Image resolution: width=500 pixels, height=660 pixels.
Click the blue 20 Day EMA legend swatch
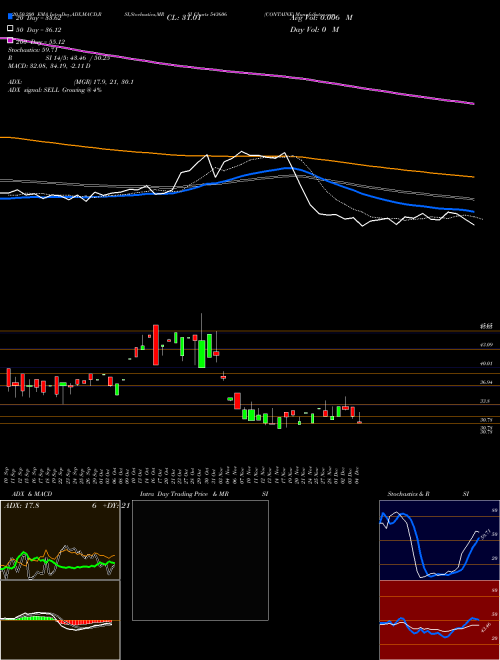tap(10, 17)
